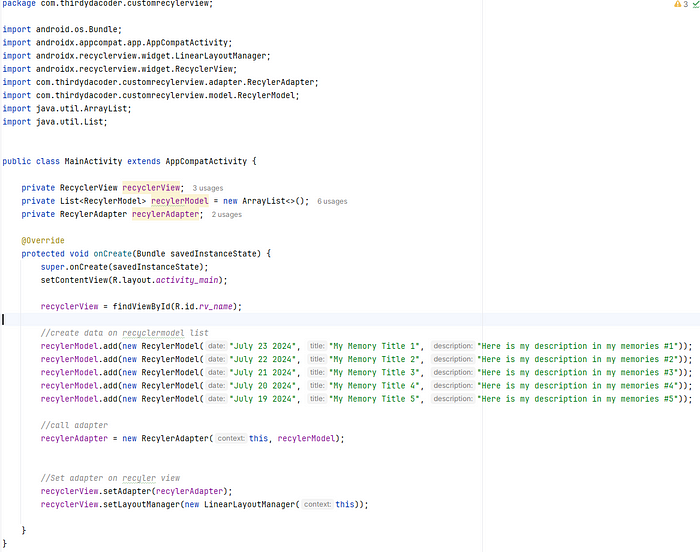
Task: Click the import java.util.ArrayList line
Action: [x=67, y=109]
